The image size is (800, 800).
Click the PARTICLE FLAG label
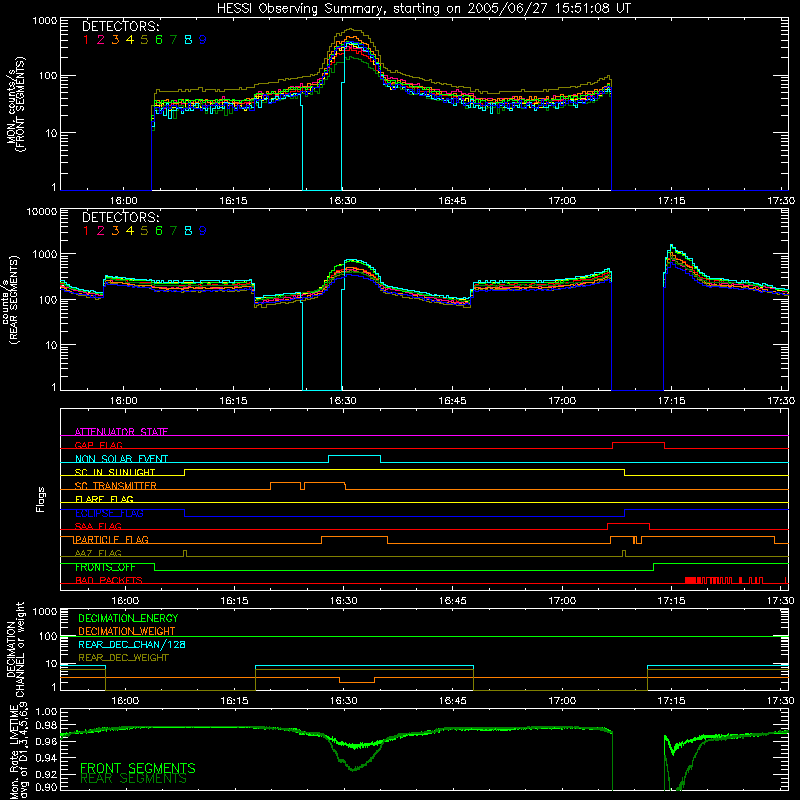click(112, 539)
